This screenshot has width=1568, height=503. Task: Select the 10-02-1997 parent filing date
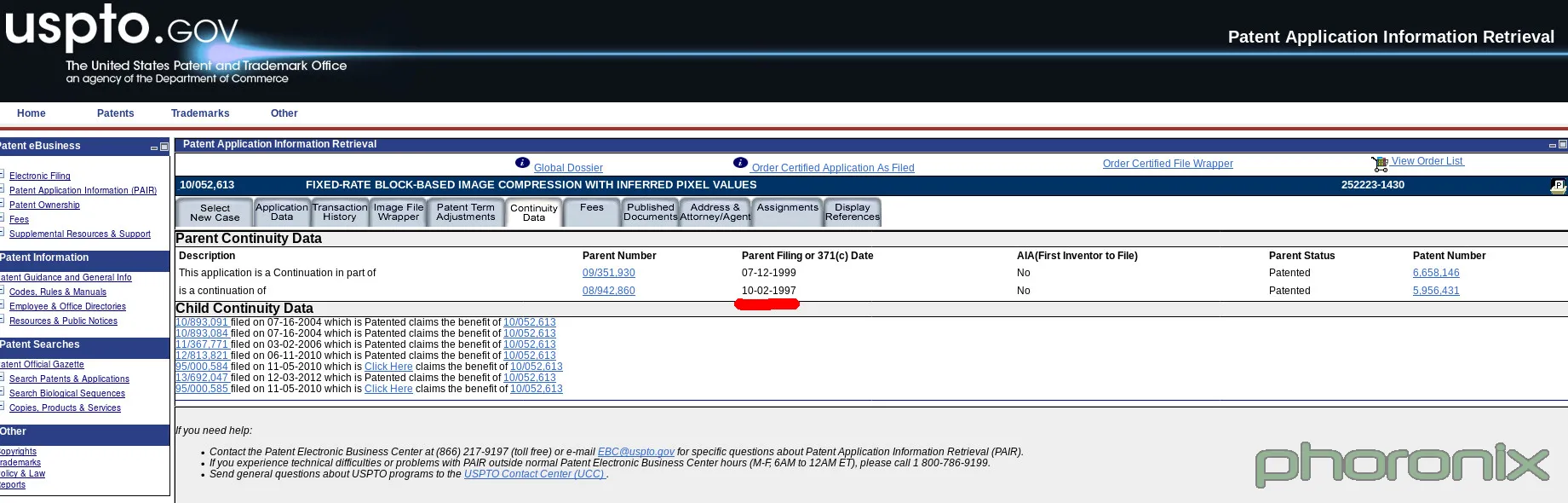769,291
